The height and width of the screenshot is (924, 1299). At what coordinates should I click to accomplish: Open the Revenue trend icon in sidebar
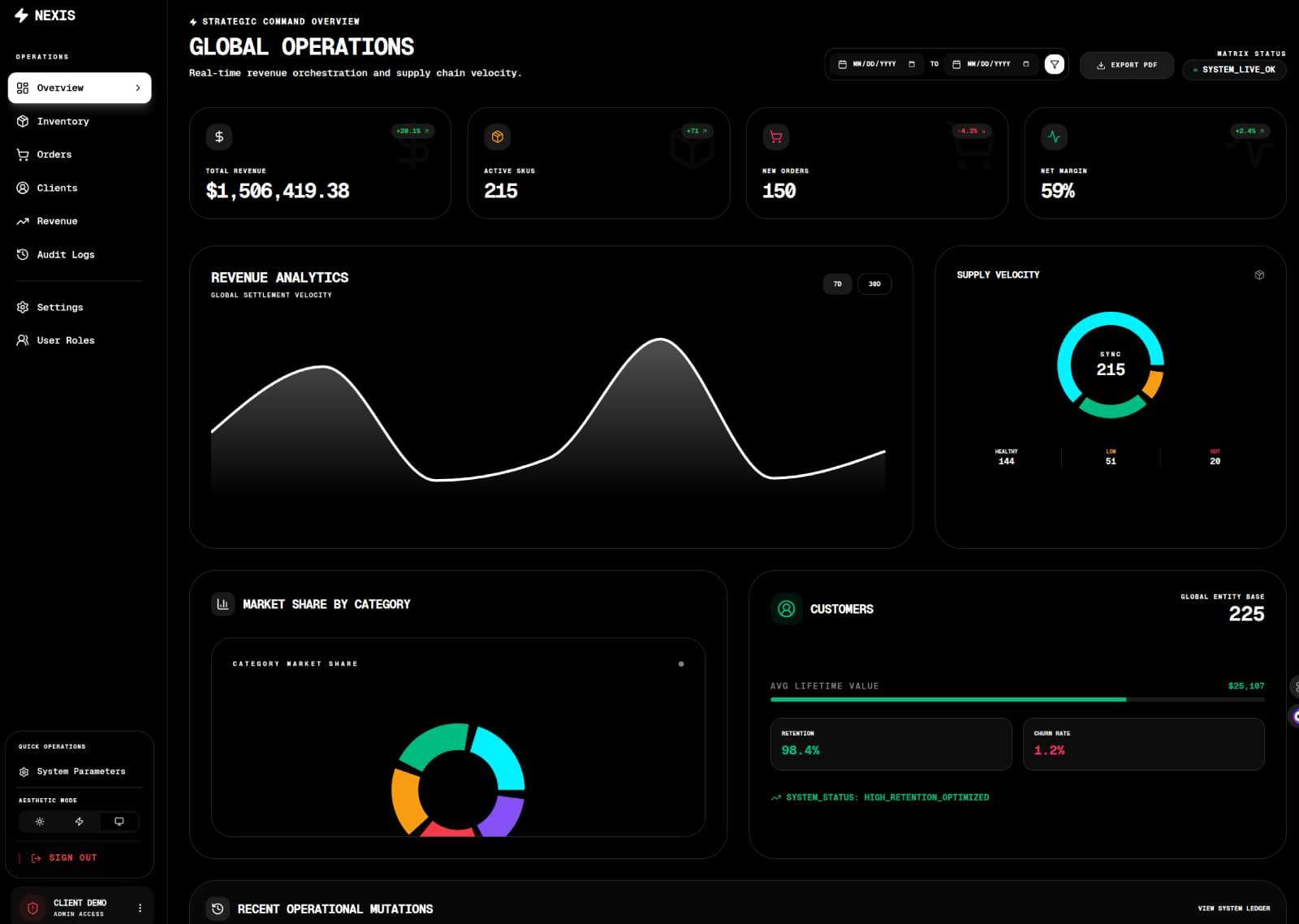pos(22,221)
